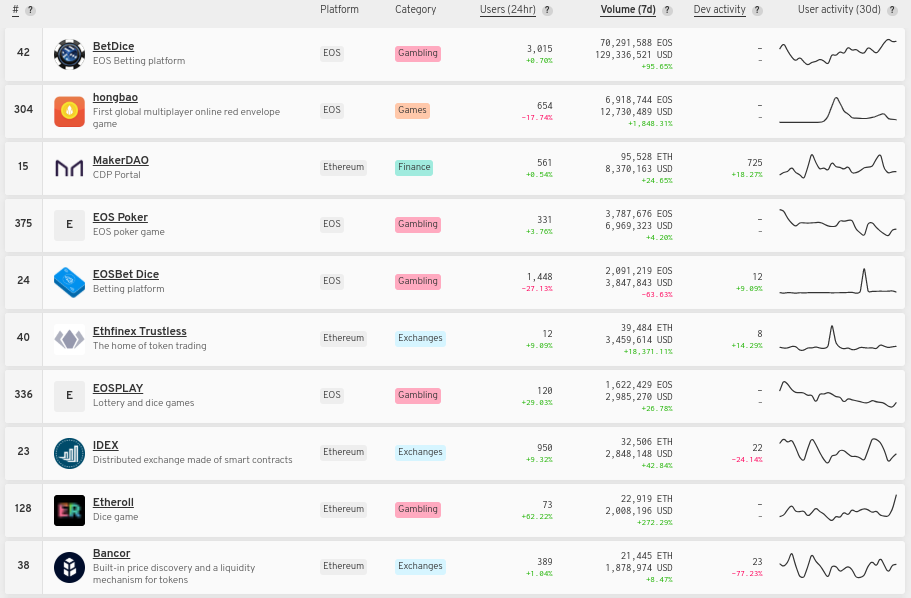Sort table by Users (24hr)
This screenshot has width=911, height=598.
pos(508,10)
